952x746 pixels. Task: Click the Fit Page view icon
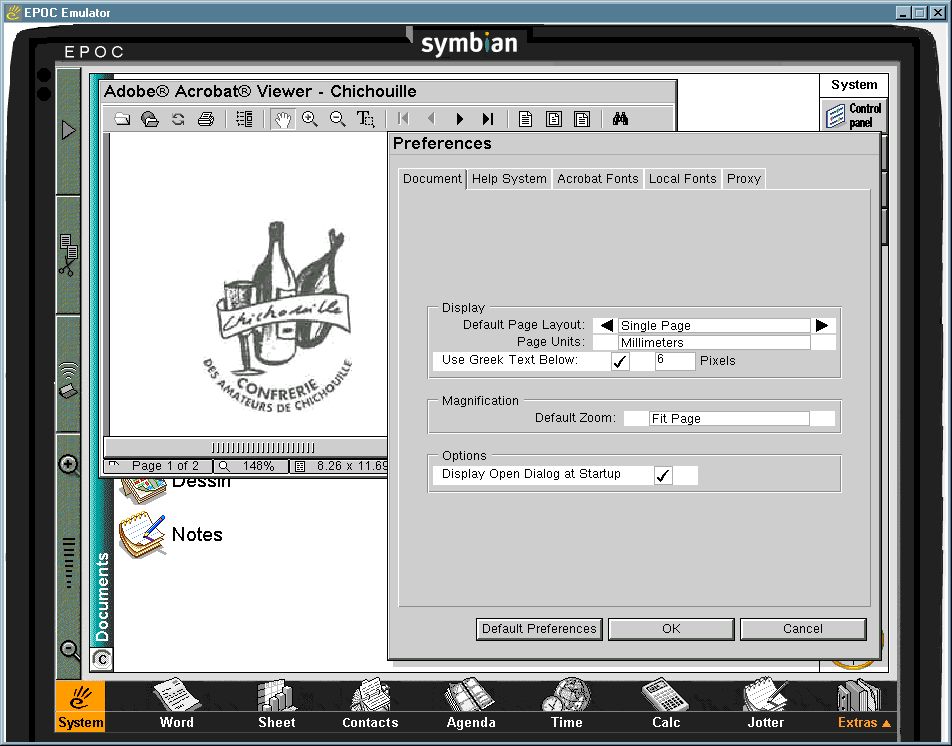pos(554,119)
